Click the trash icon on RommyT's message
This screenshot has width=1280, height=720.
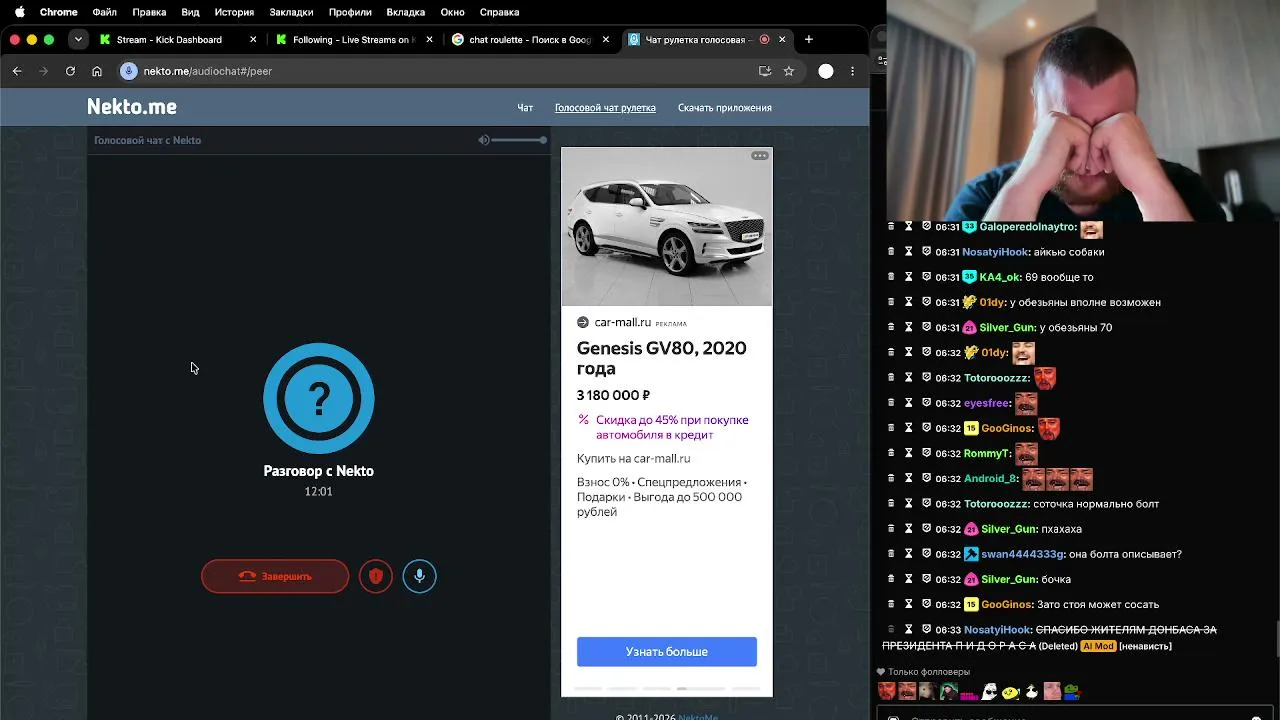(x=891, y=453)
